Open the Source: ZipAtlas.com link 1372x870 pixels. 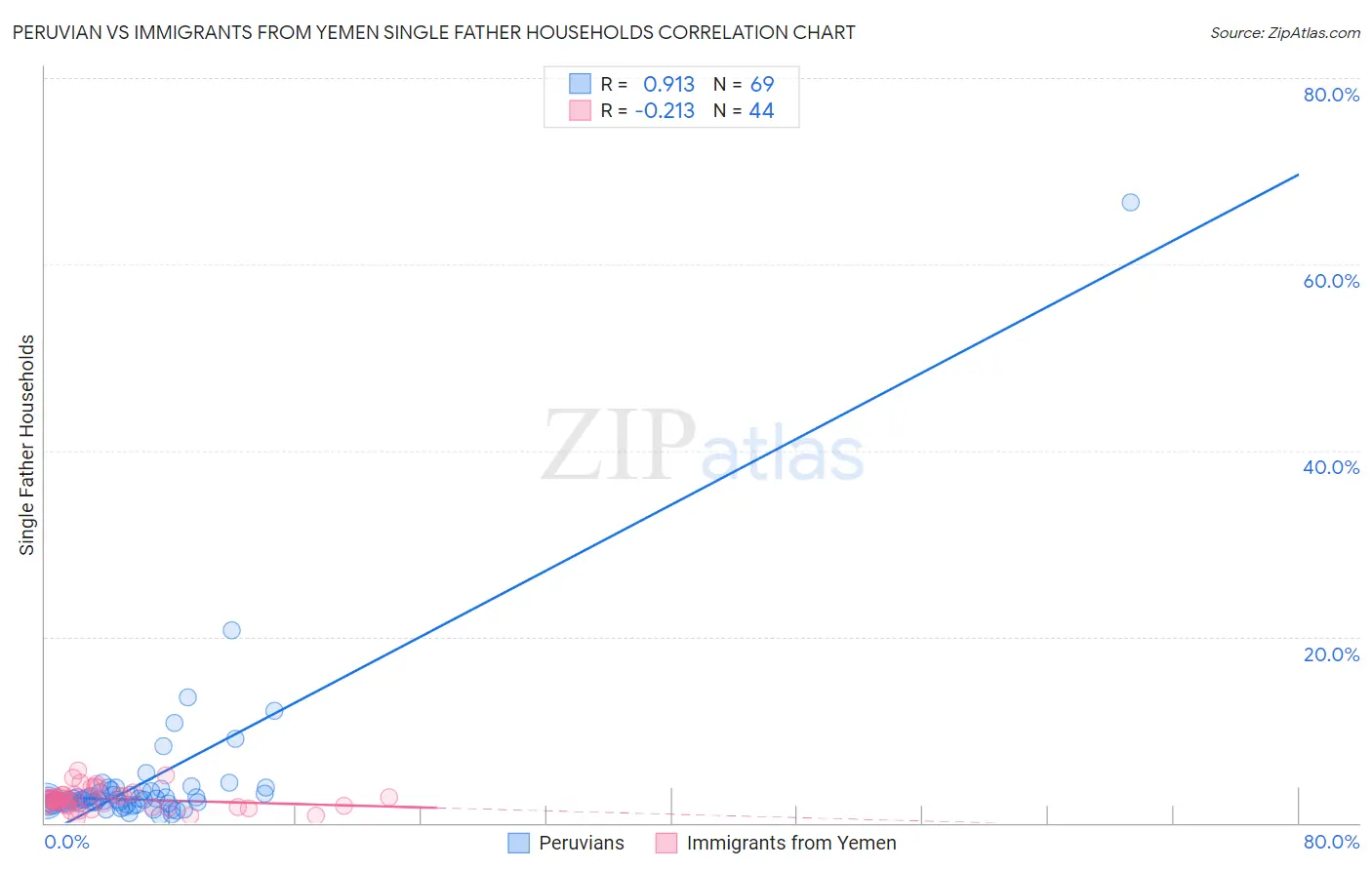pyautogui.click(x=1285, y=33)
